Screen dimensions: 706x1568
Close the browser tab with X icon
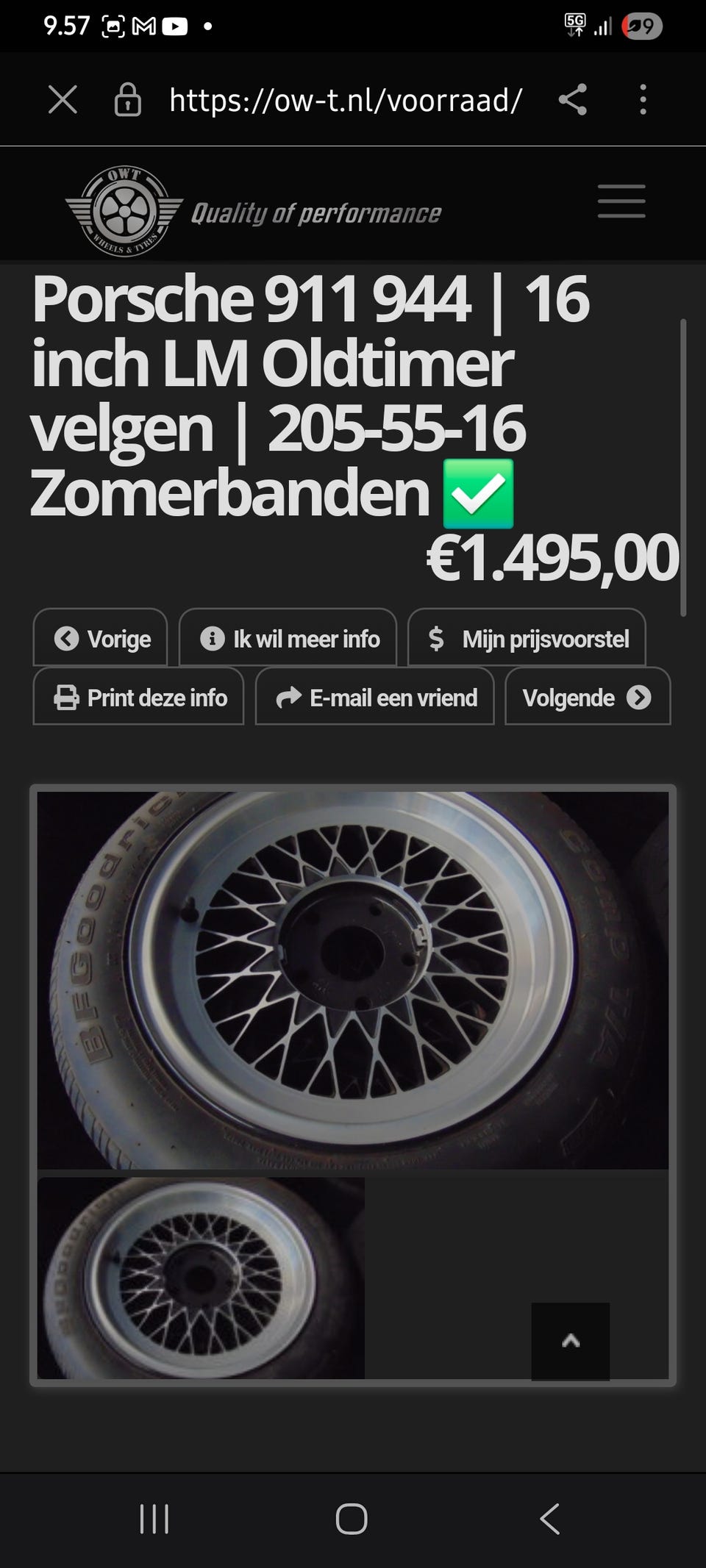63,99
